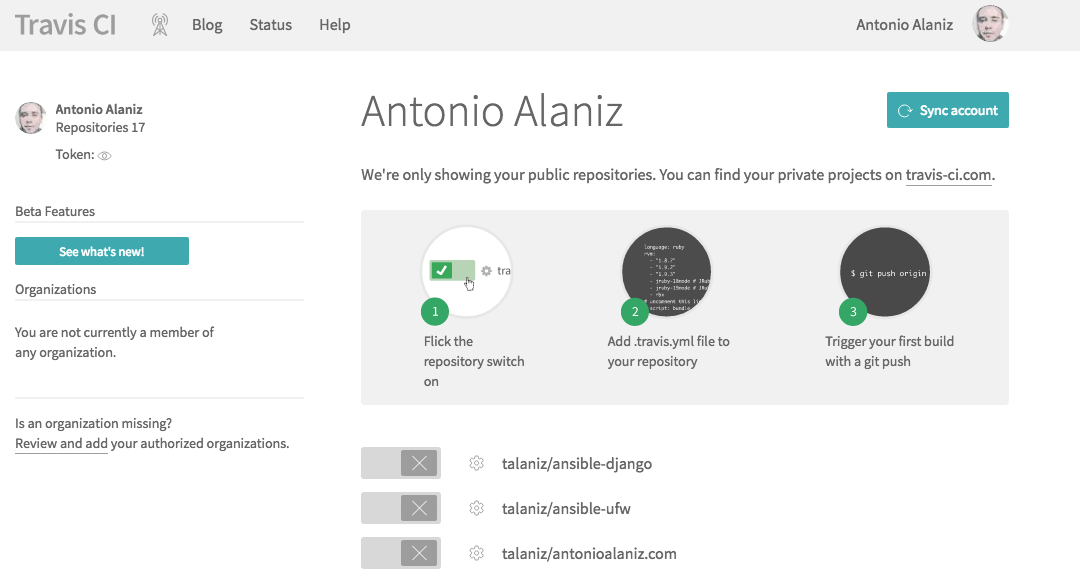Click the header profile avatar
This screenshot has width=1080, height=575.
pyautogui.click(x=990, y=24)
